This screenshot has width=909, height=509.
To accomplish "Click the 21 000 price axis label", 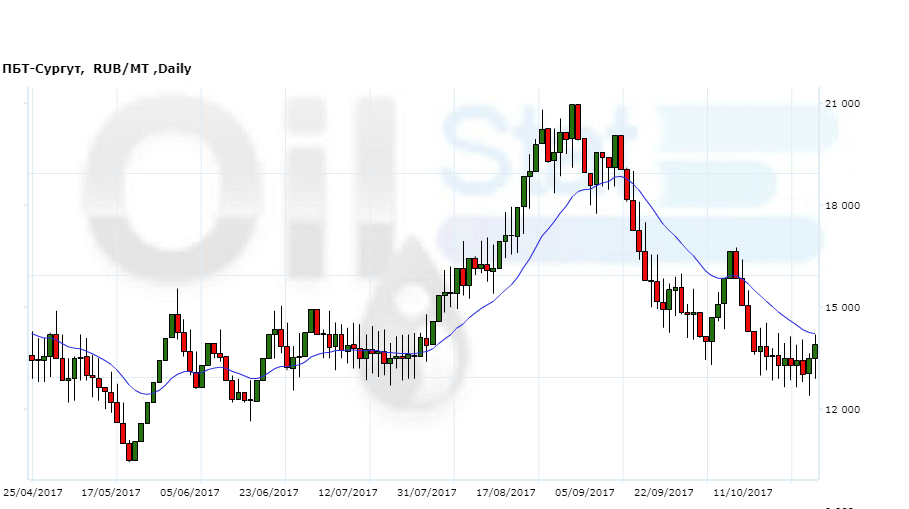I will 843,105.
